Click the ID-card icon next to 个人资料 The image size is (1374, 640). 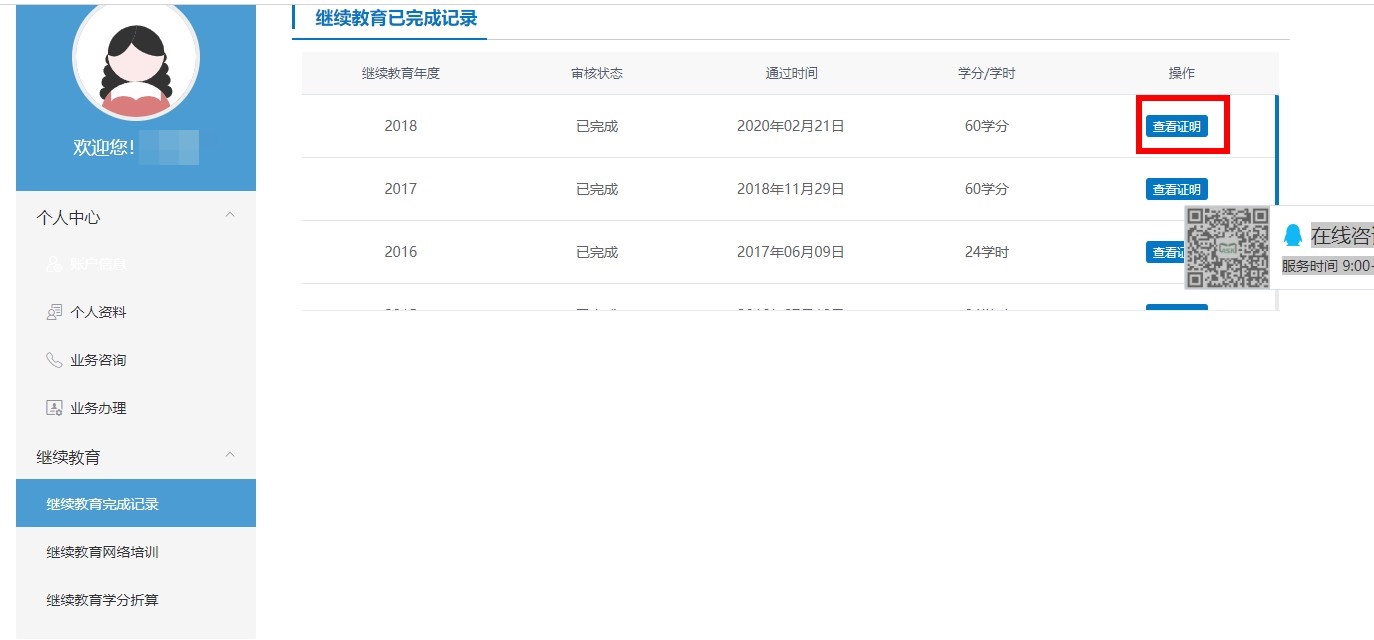[55, 312]
